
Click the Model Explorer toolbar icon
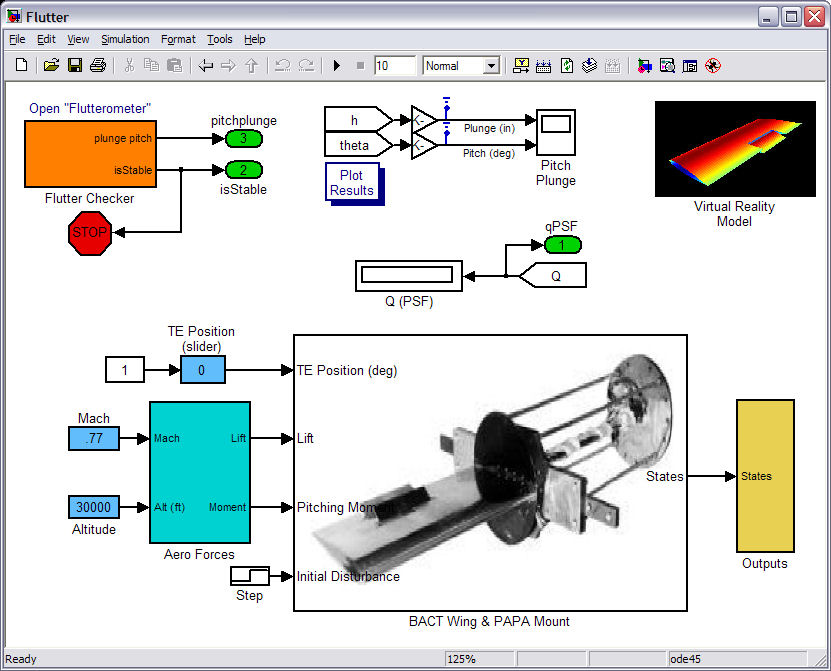tap(667, 66)
